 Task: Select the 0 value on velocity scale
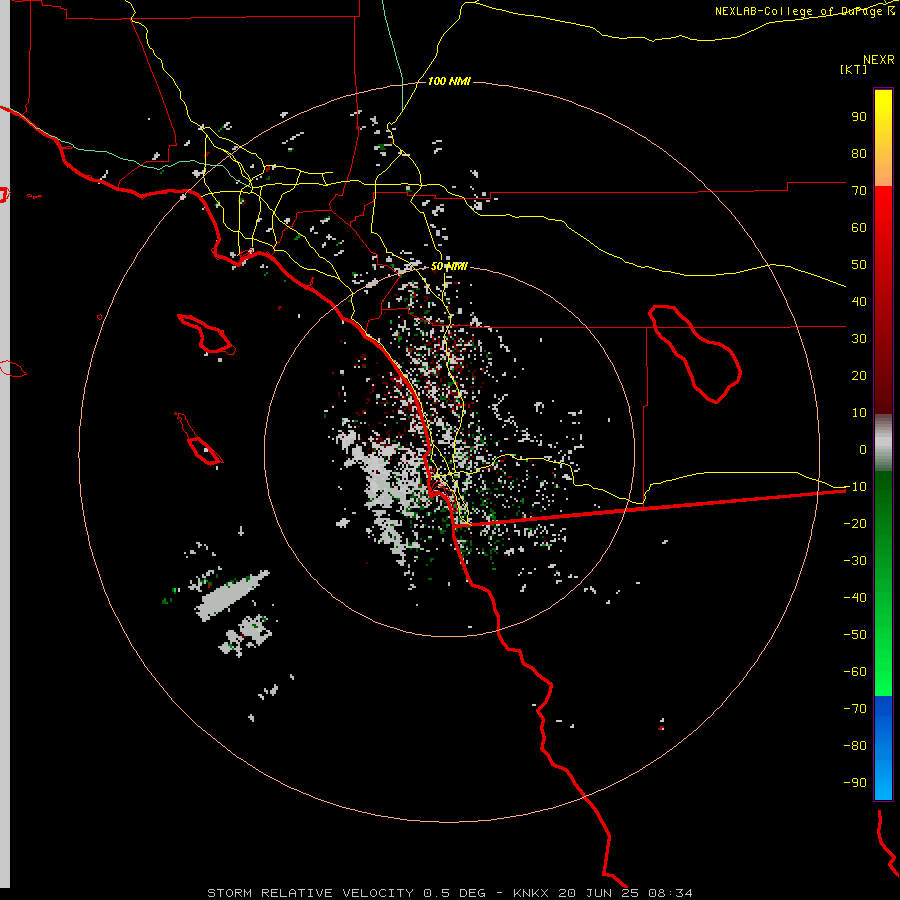[863, 449]
